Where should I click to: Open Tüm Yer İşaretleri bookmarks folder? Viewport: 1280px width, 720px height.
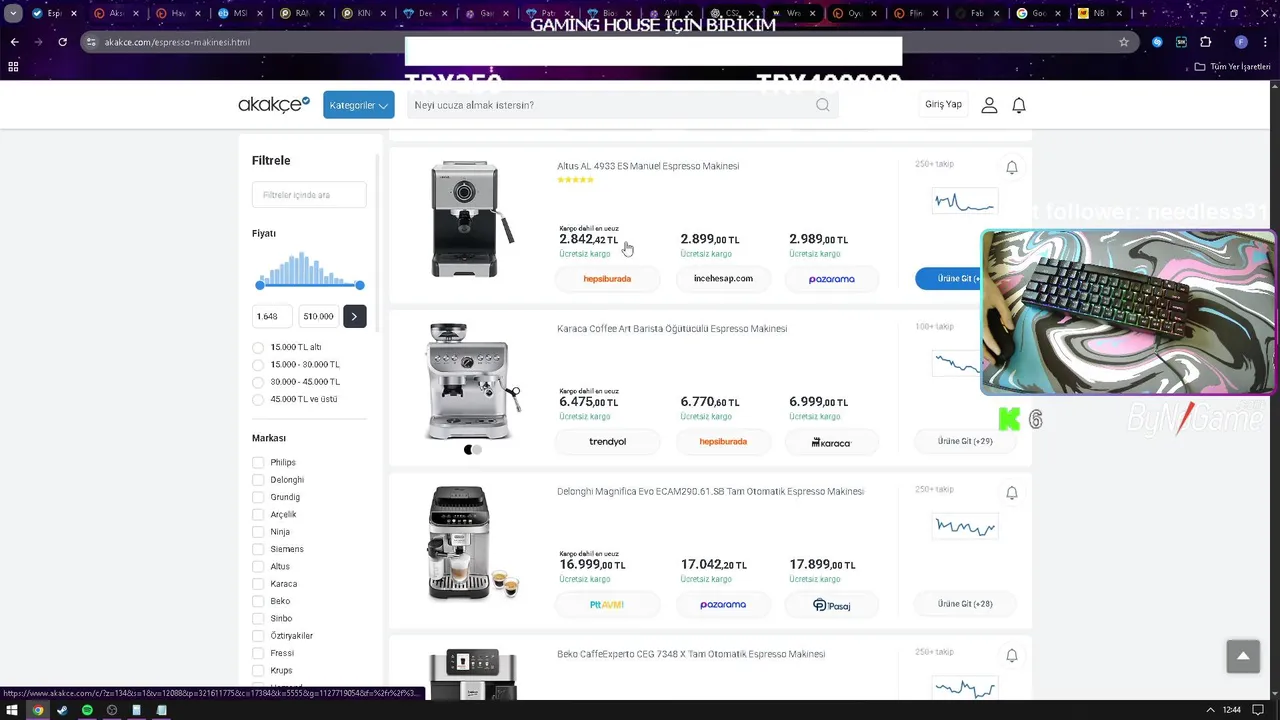(x=1233, y=66)
